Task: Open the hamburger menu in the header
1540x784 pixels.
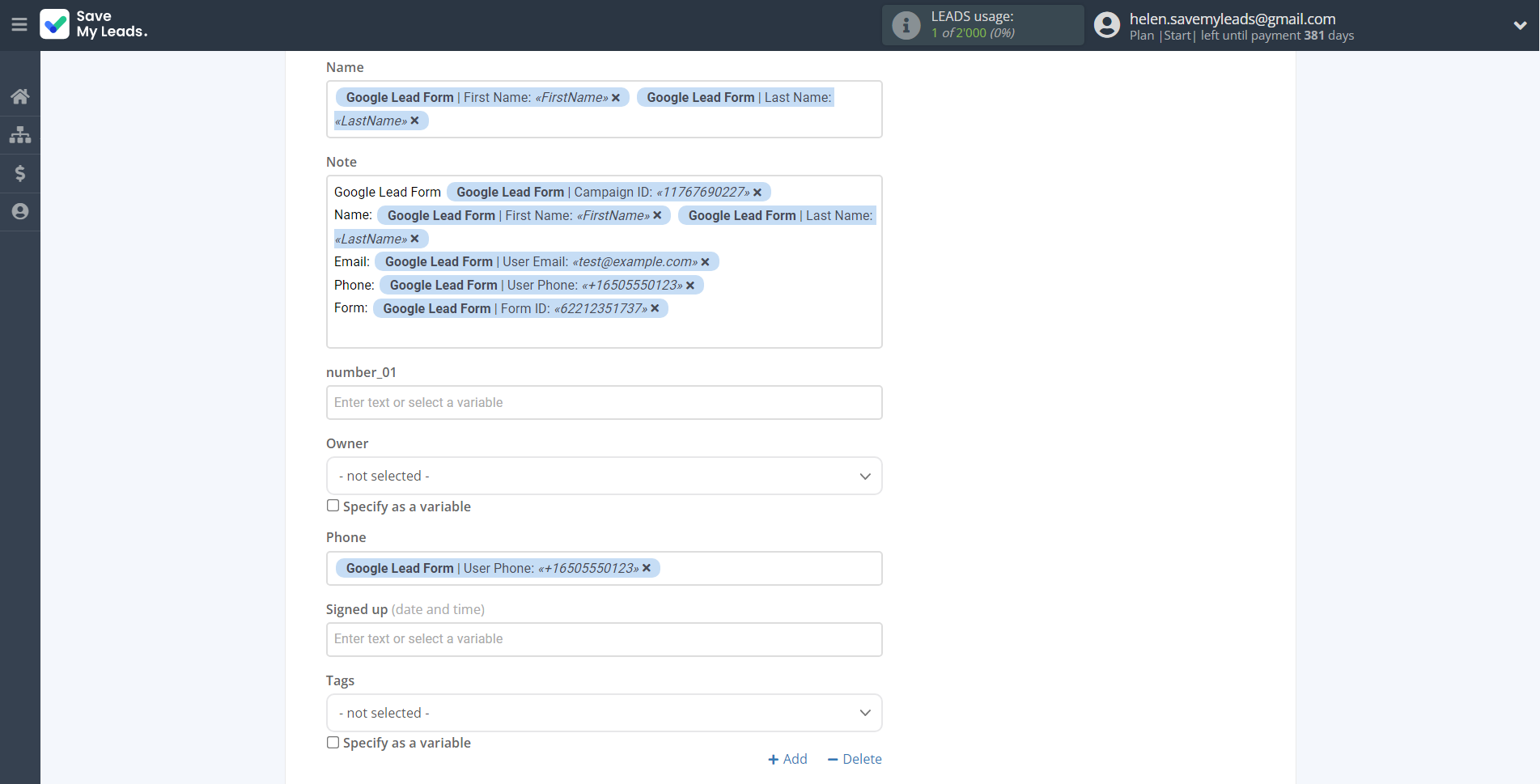Action: (x=19, y=25)
